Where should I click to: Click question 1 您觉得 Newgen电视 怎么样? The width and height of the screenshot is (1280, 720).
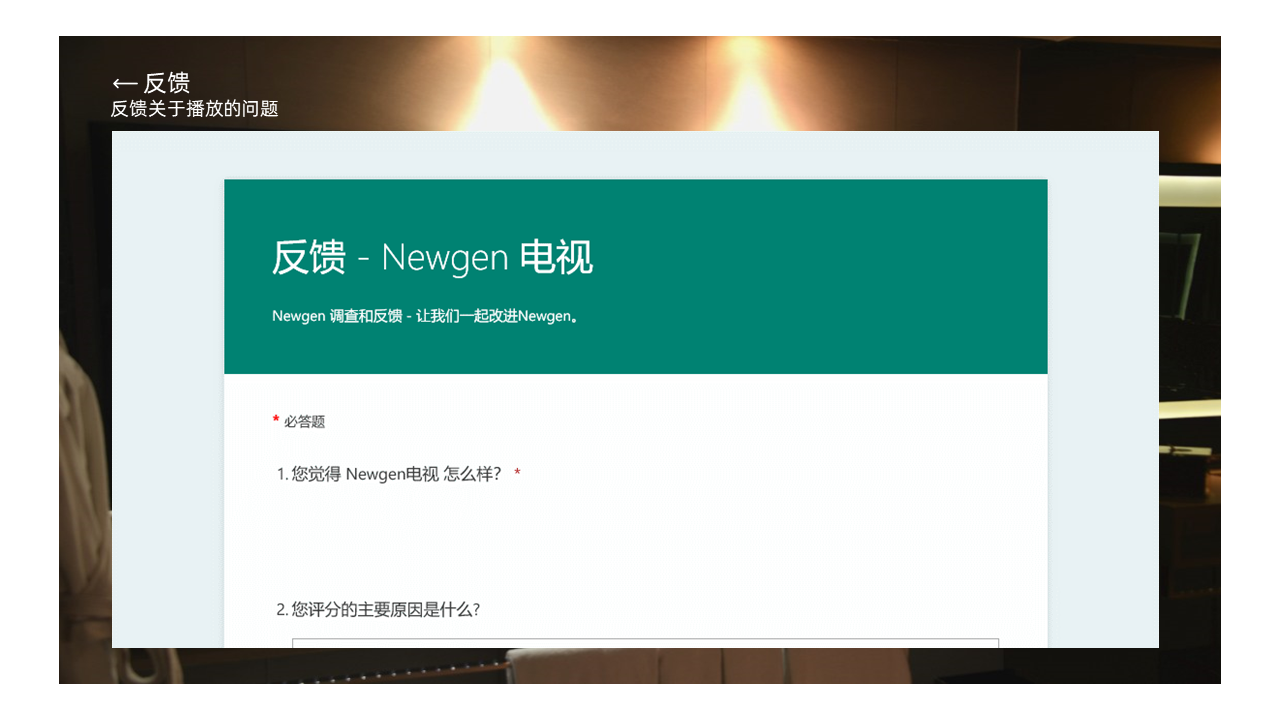coord(398,474)
